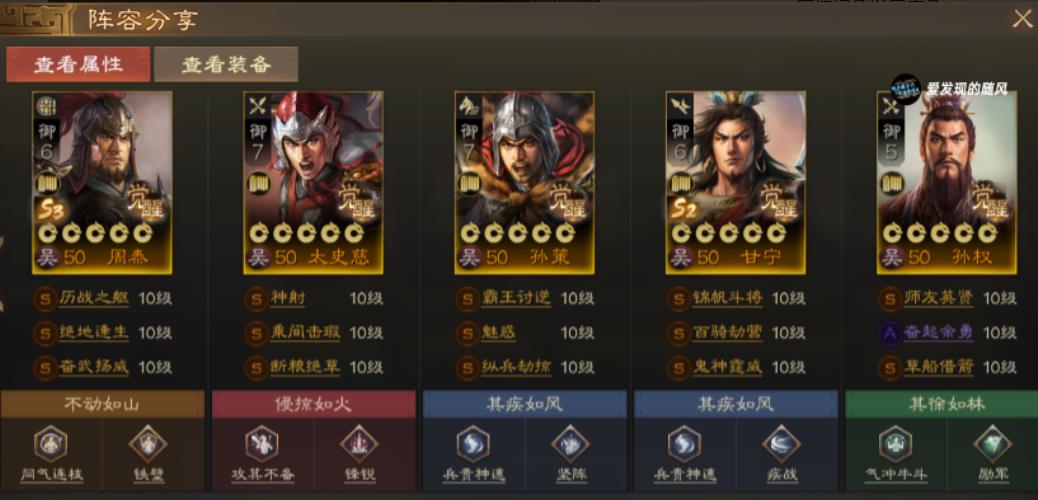View the 霸王讨逆 skill details

[x=515, y=298]
